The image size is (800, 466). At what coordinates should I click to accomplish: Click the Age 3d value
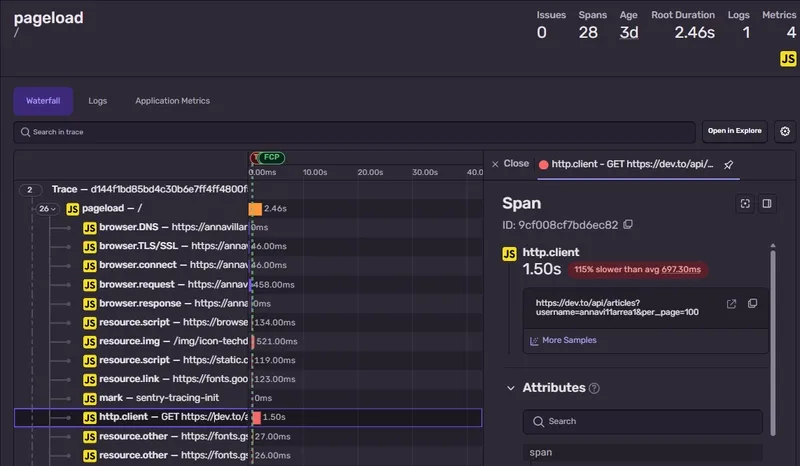[629, 33]
